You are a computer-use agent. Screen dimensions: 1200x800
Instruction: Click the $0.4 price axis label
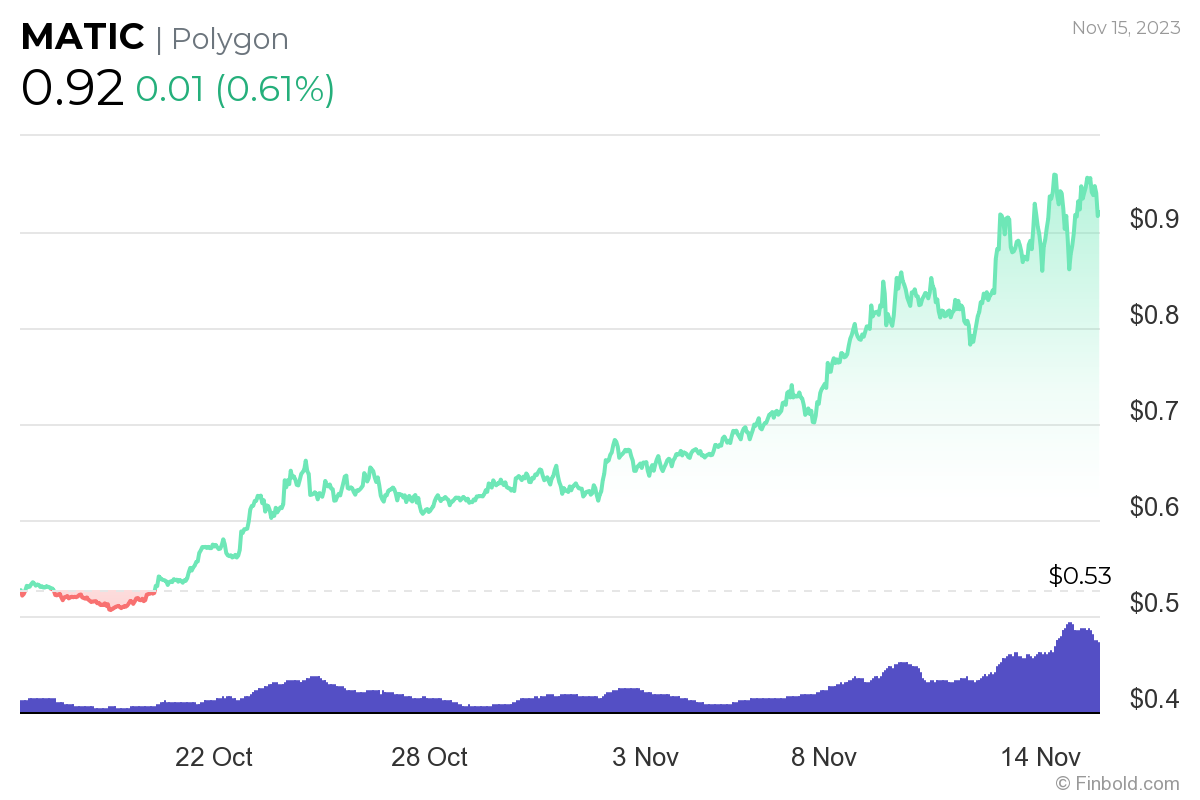1153,699
